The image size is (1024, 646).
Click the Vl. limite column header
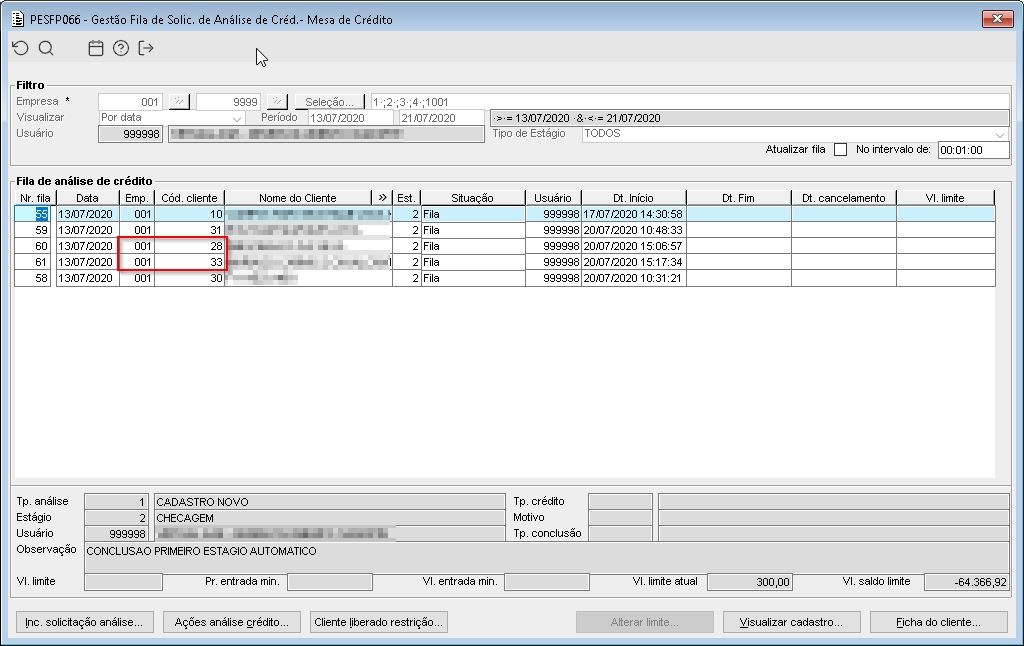[945, 197]
